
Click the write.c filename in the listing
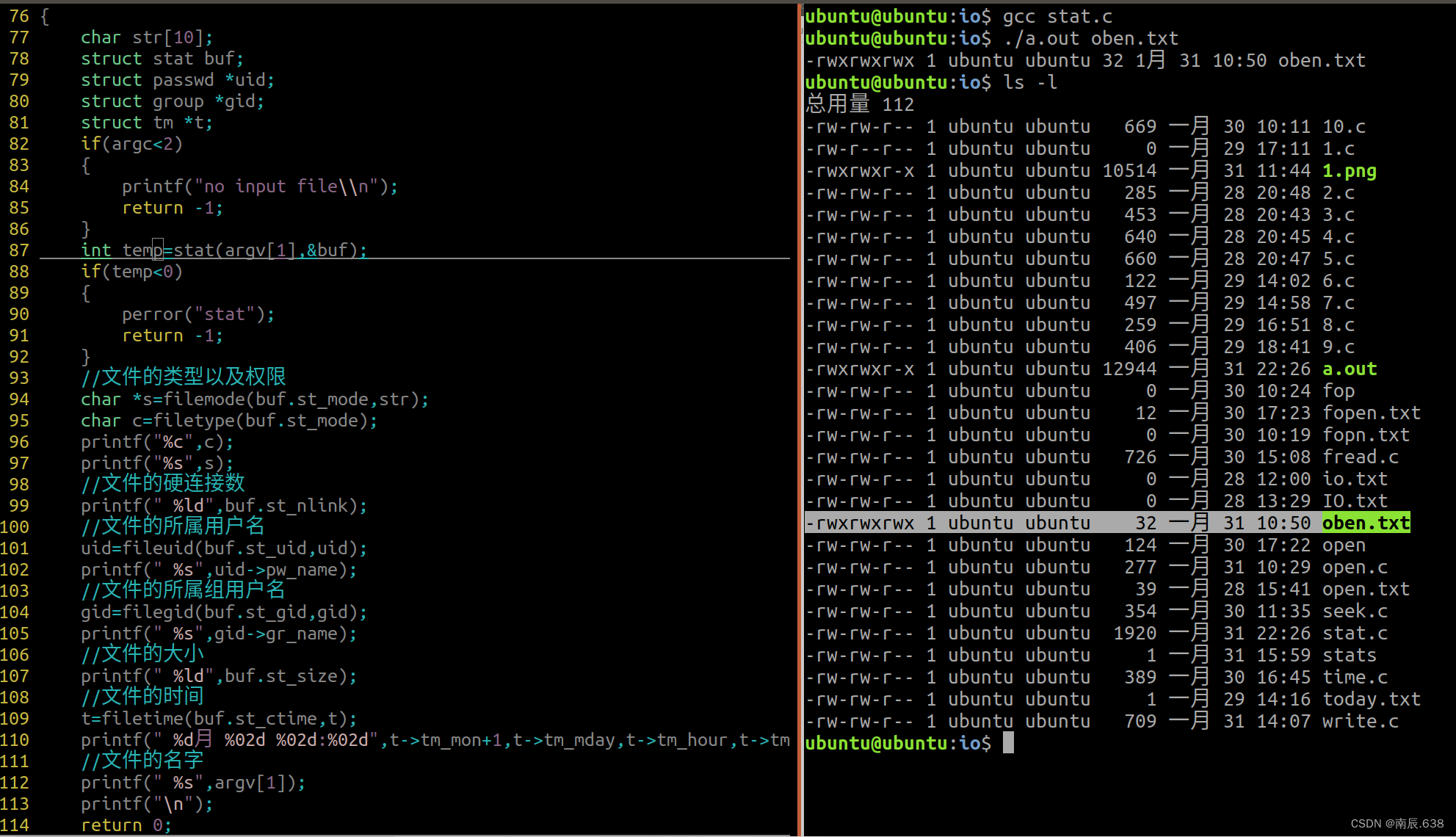[1360, 721]
